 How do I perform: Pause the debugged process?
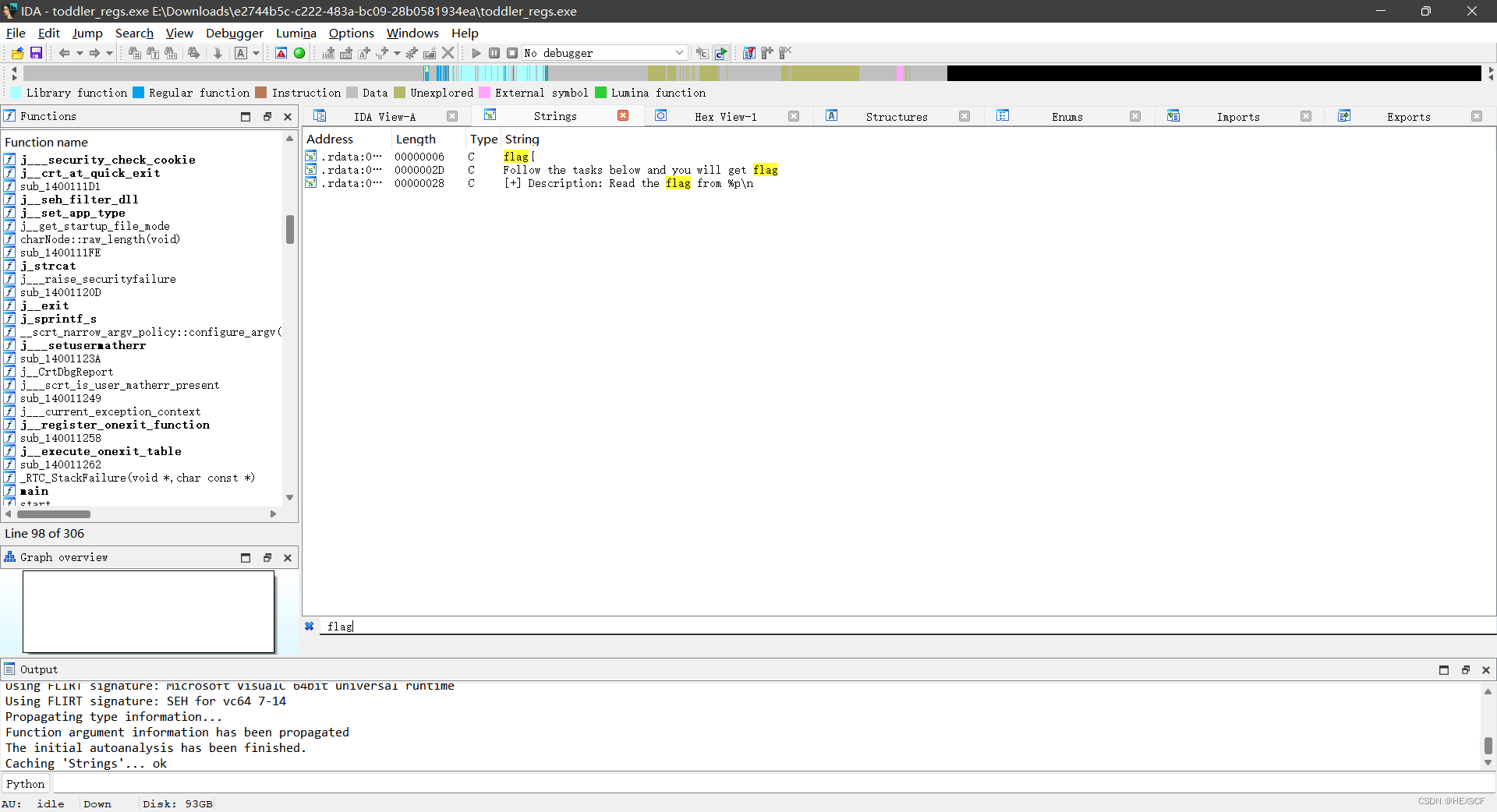tap(494, 53)
